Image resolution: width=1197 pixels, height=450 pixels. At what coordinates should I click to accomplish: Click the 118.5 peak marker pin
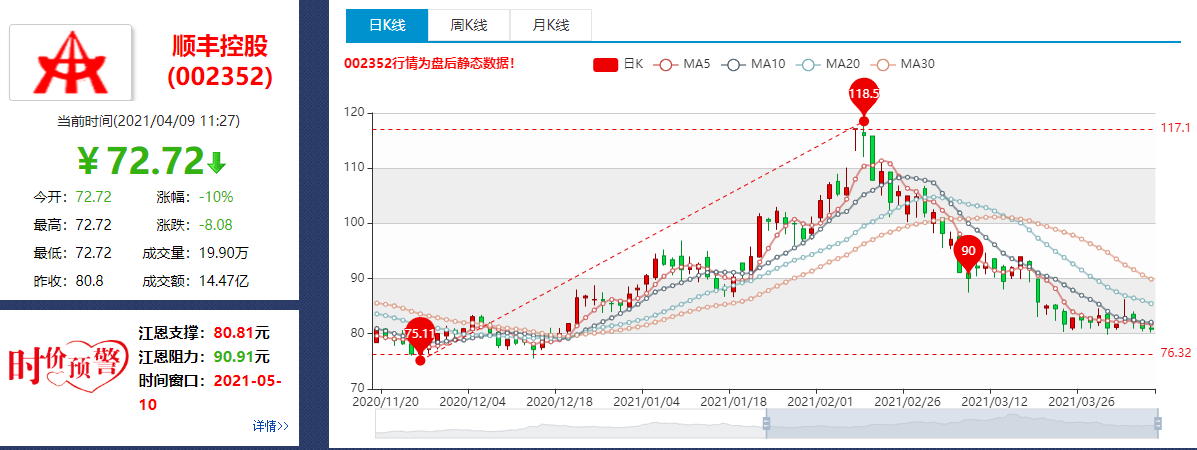[x=863, y=96]
